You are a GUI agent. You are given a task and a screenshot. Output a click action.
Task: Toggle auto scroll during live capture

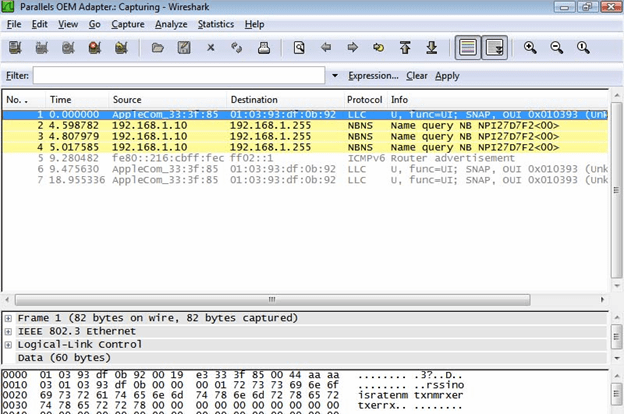point(495,48)
